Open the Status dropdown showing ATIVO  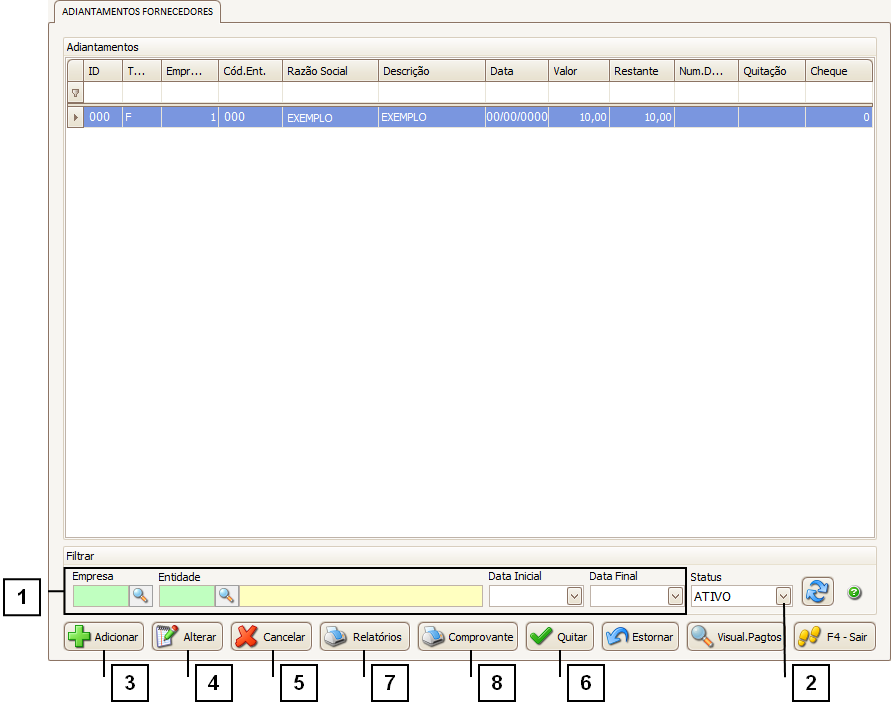[x=783, y=596]
